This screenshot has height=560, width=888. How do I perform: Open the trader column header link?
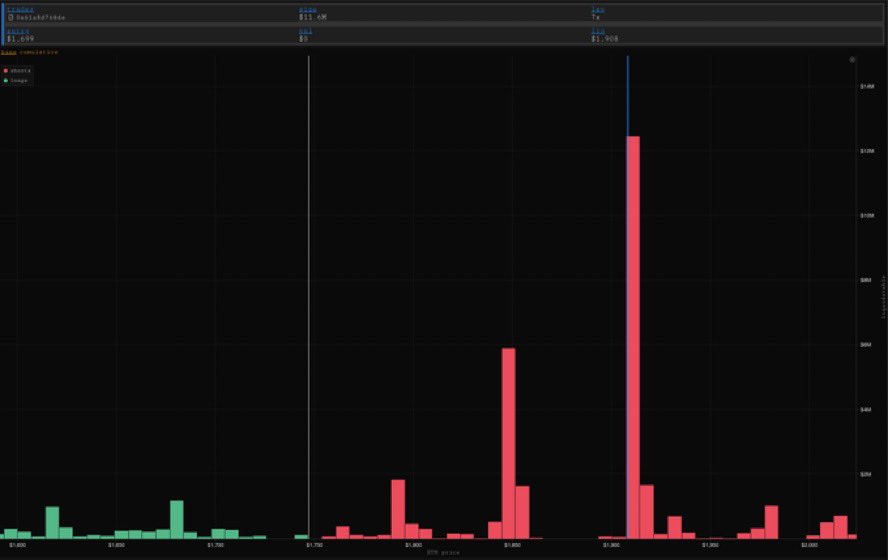tap(20, 10)
